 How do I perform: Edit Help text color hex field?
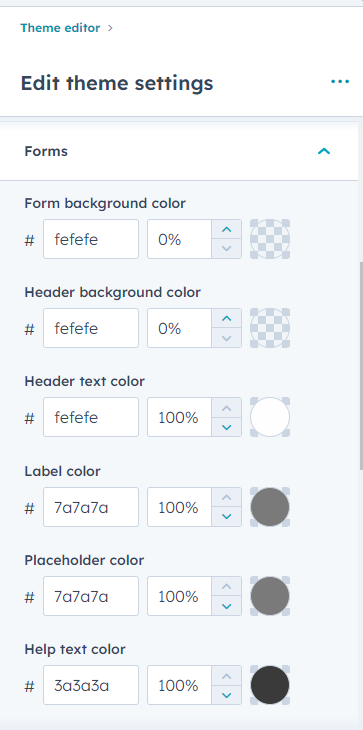[x=91, y=685]
